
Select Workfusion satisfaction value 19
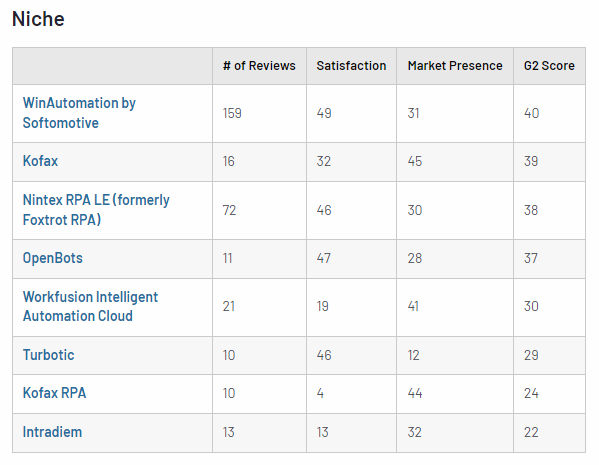322,306
